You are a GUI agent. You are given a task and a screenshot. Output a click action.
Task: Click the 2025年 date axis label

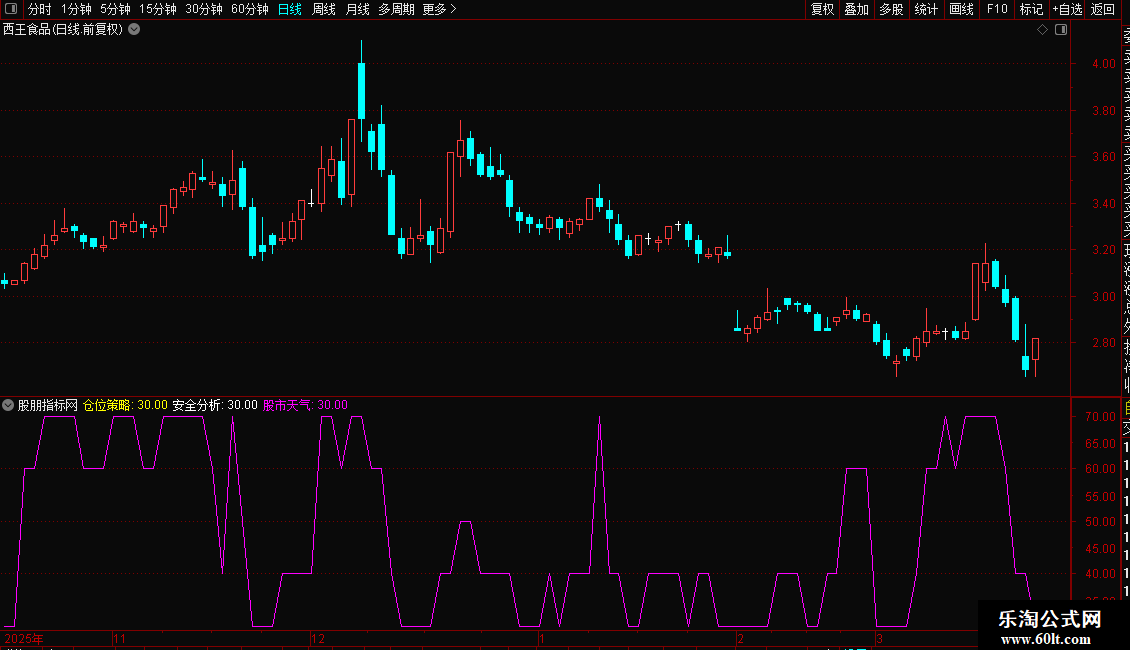tap(24, 638)
